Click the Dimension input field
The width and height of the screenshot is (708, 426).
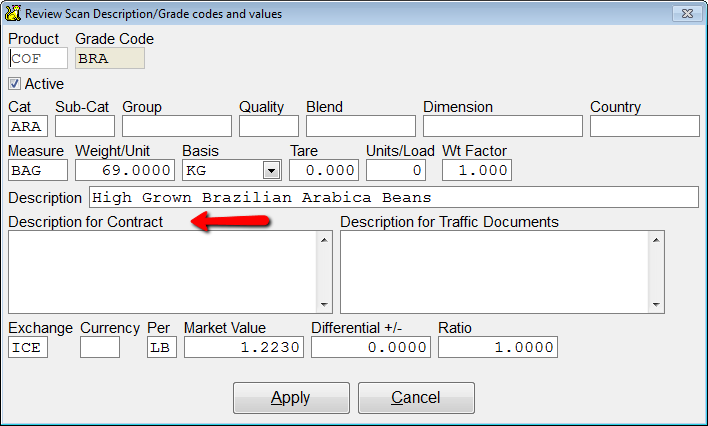[x=503, y=126]
